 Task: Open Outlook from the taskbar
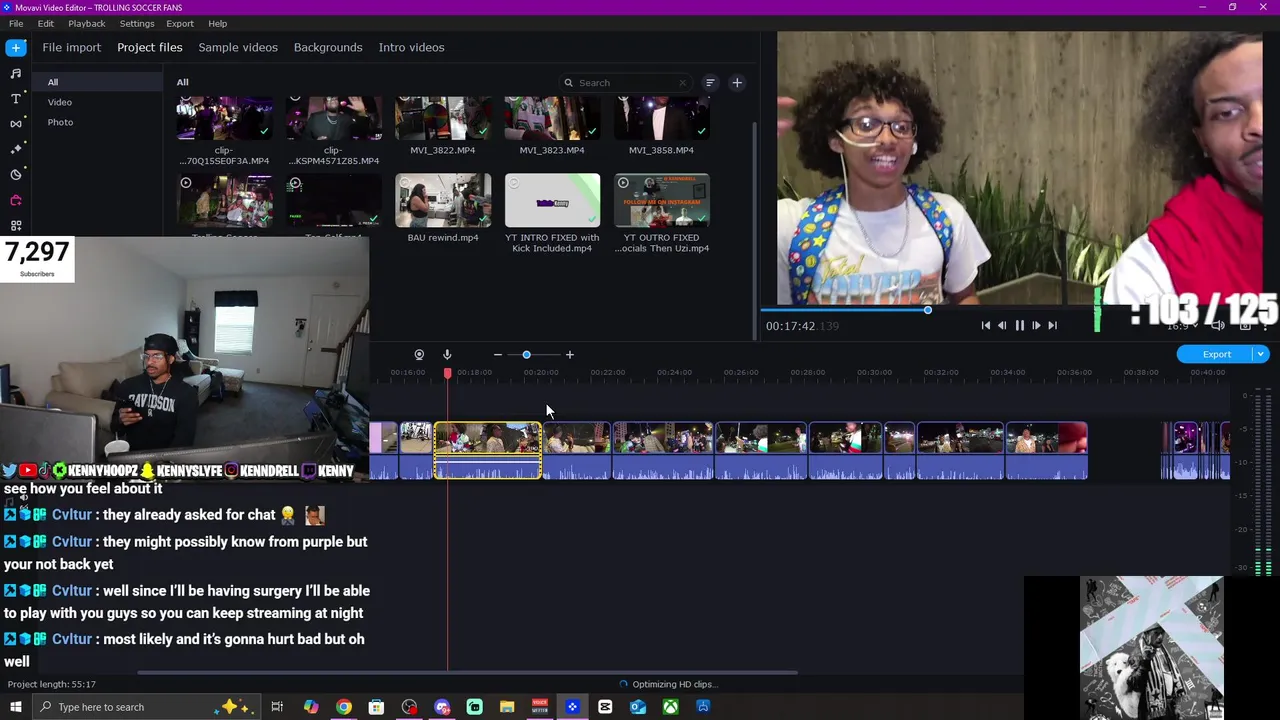click(x=638, y=707)
